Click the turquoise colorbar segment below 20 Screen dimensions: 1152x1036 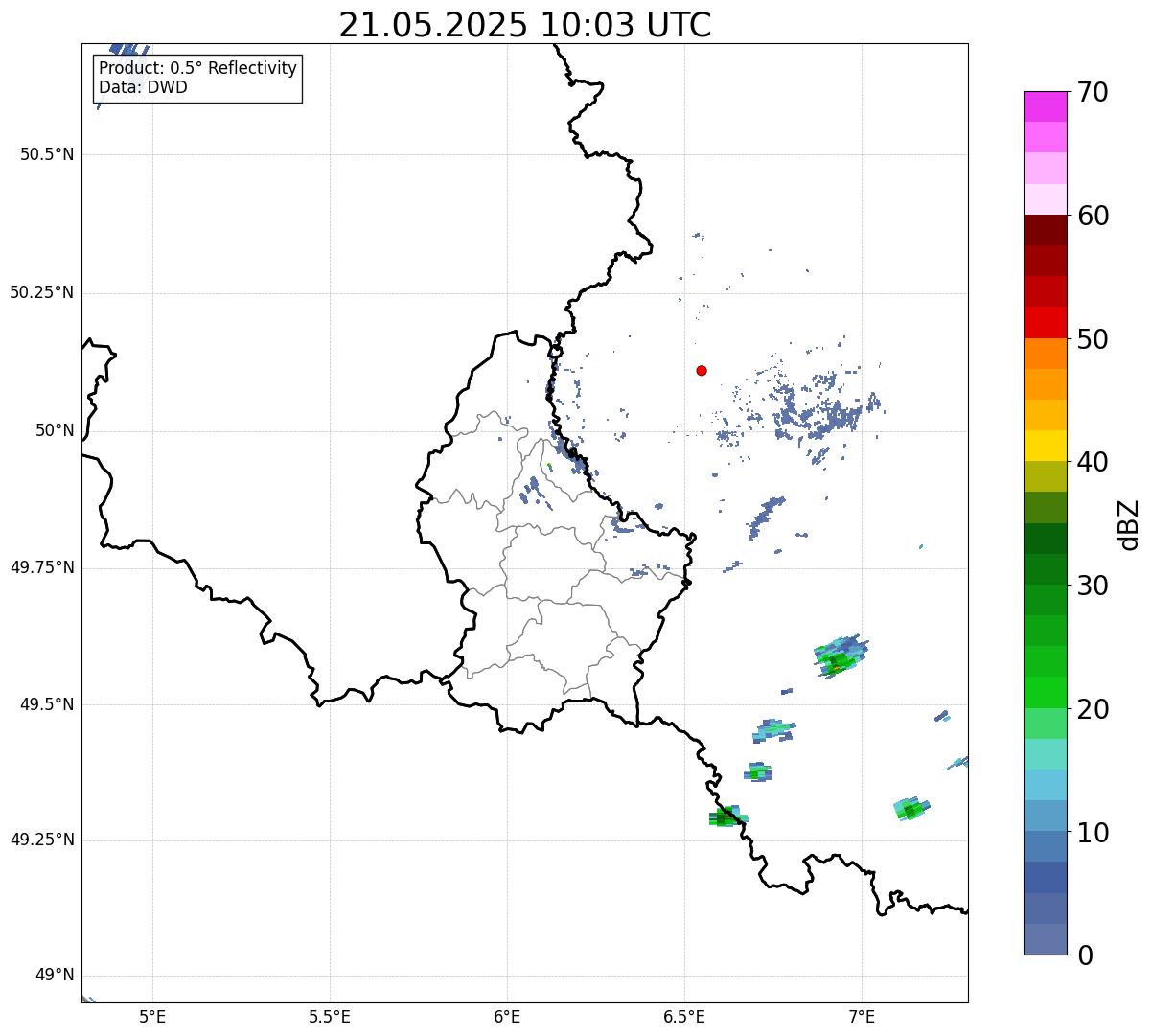[x=1046, y=754]
